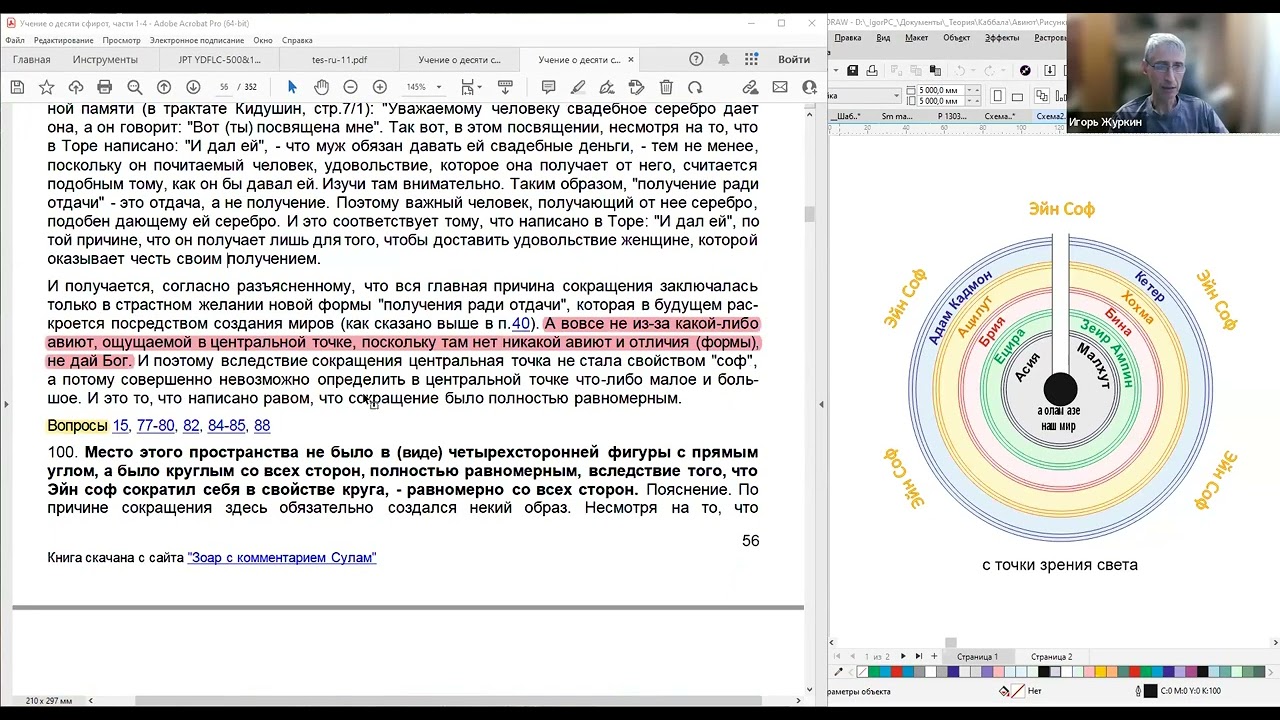The width and height of the screenshot is (1280, 720).
Task: Go to the last page in CorelDRAW navigator
Action: [919, 657]
